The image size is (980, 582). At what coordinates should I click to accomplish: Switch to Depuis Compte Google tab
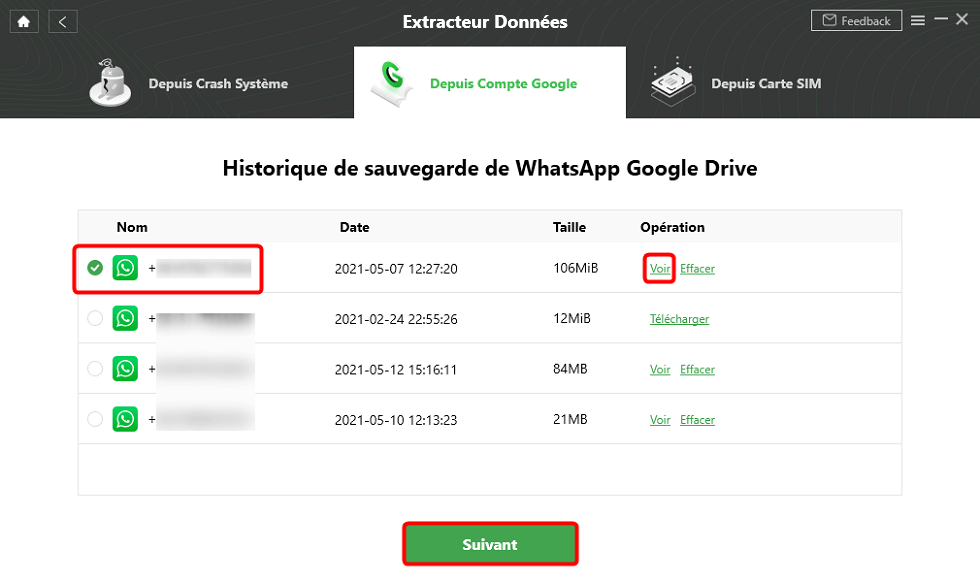[489, 83]
